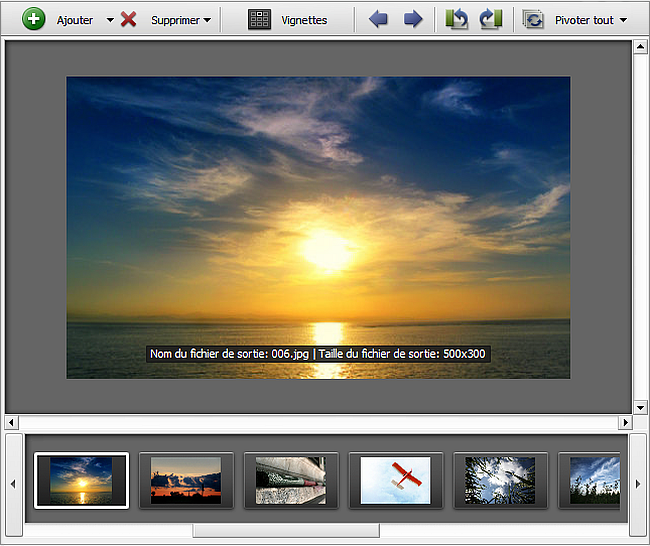
Task: Click the Vignettes label
Action: point(304,20)
